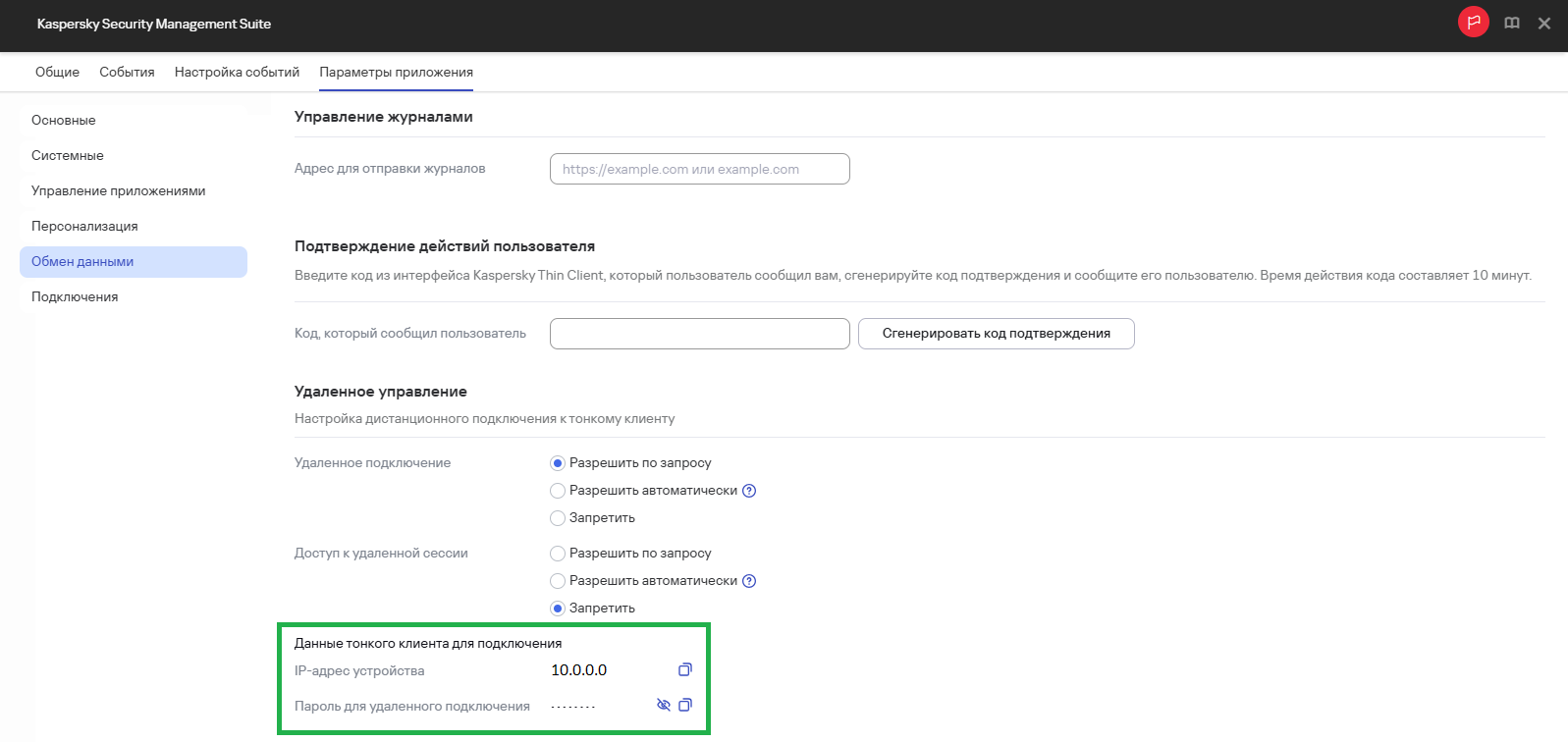Open help tooltip for remote session auto-allow

(749, 581)
